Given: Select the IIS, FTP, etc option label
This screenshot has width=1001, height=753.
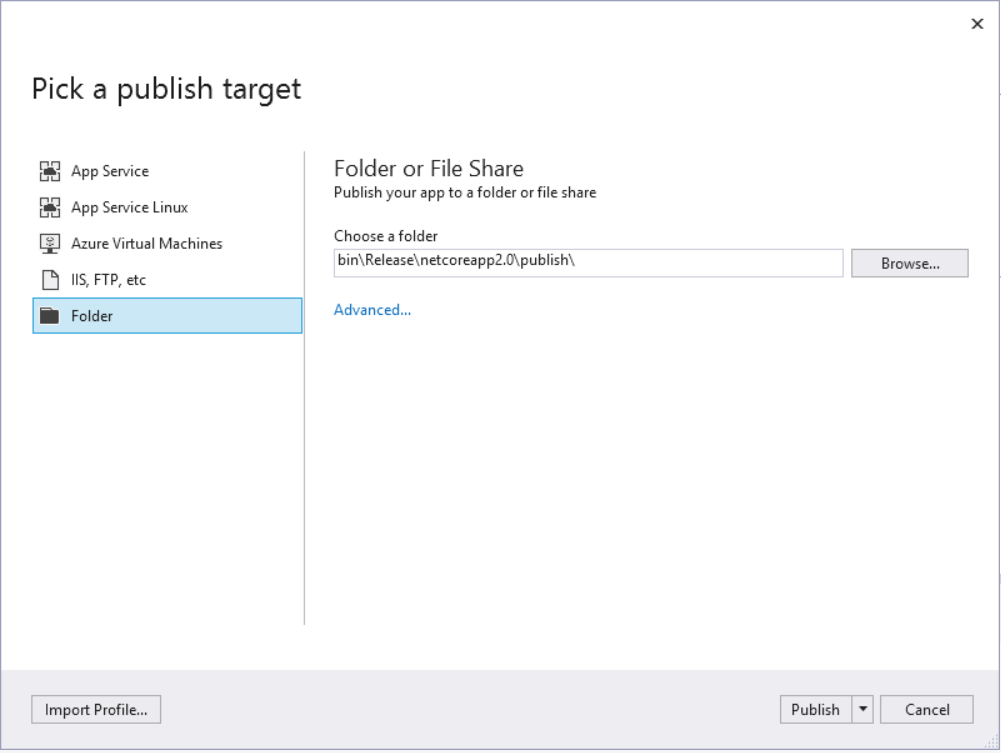Looking at the screenshot, I should 108,280.
